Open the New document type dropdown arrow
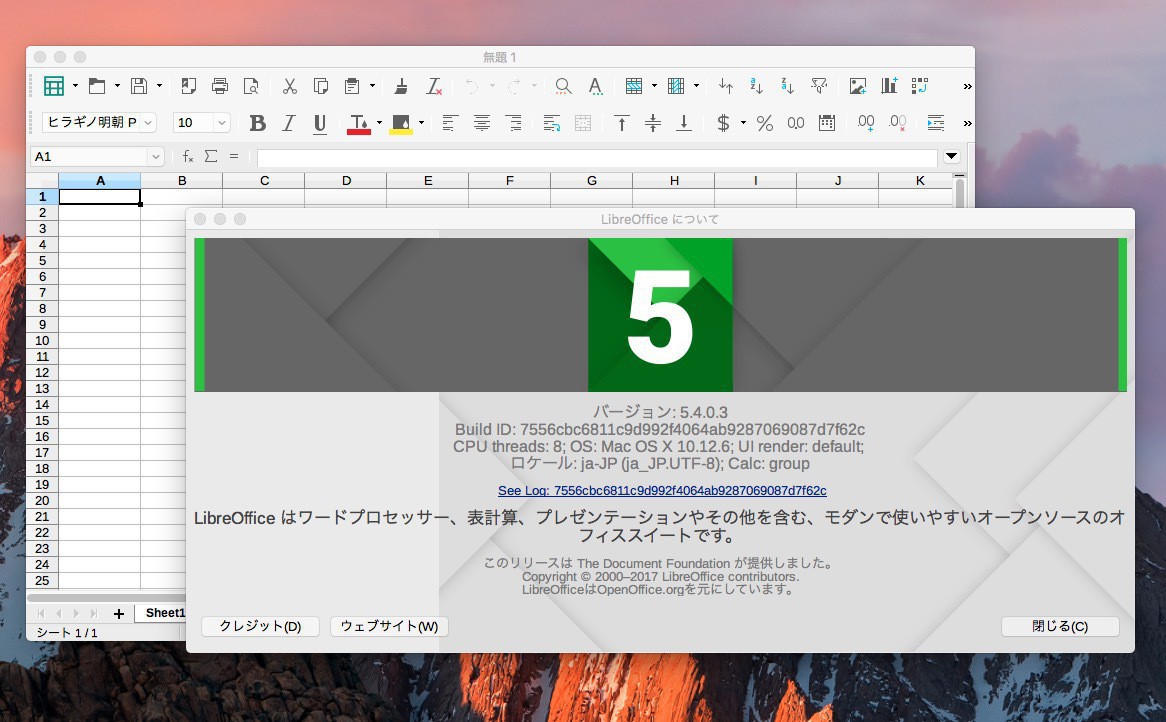Image resolution: width=1166 pixels, height=722 pixels. click(75, 86)
